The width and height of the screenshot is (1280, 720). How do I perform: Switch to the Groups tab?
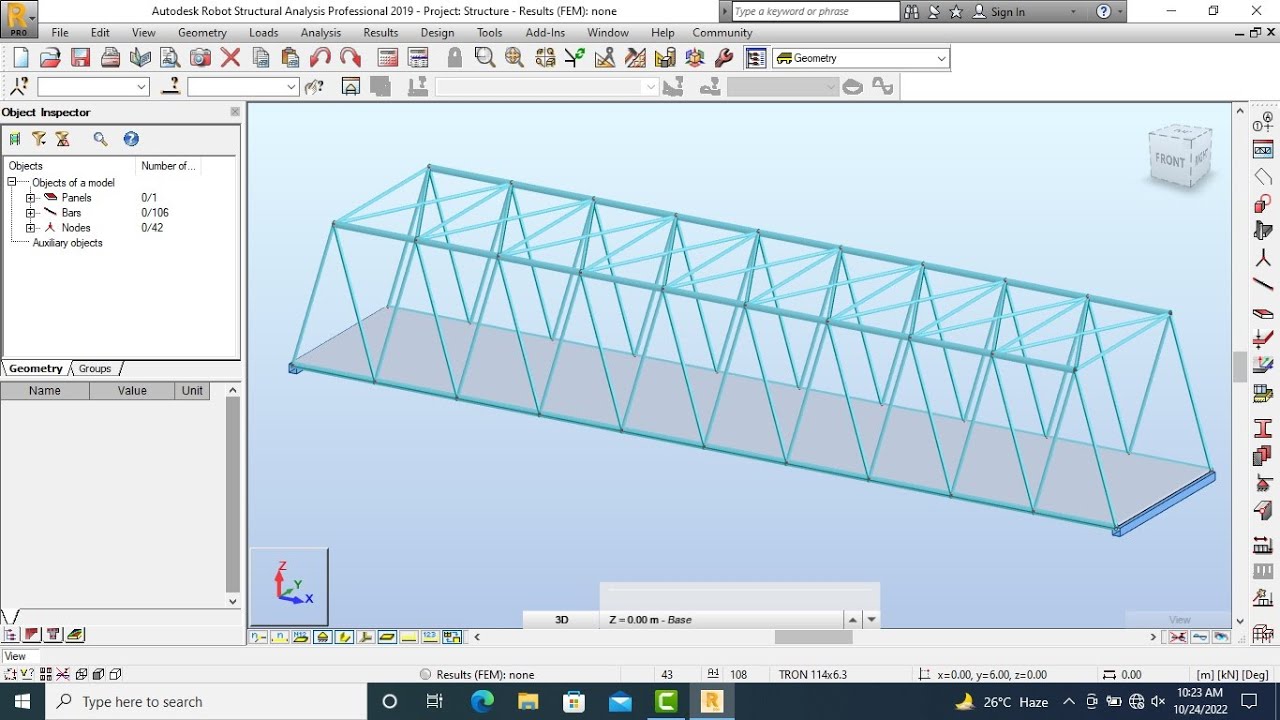(x=95, y=369)
